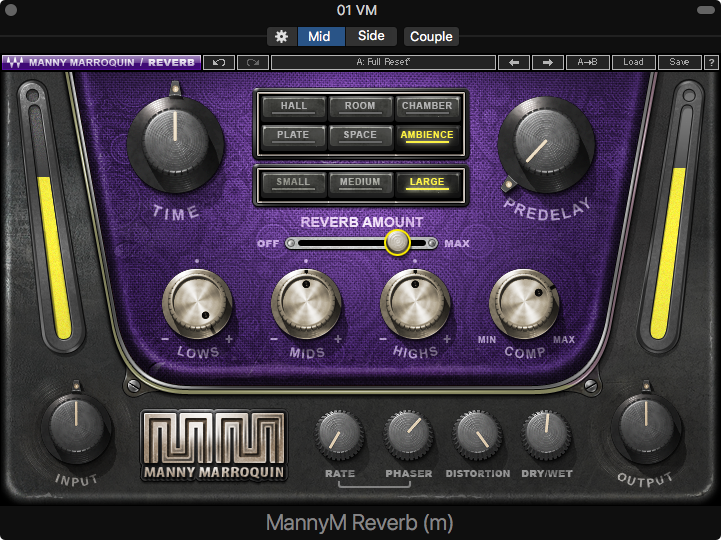Click the pill-shaped button at window top-right

tap(706, 10)
